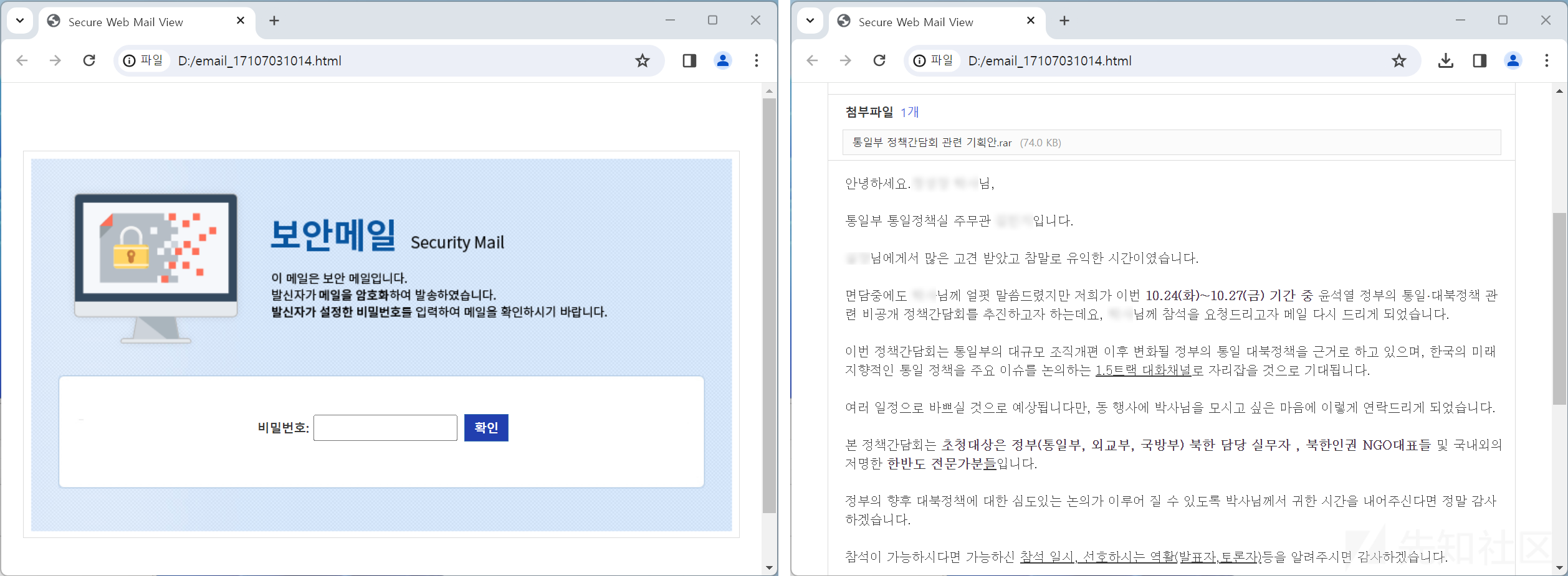Click underlined 참석 일시, 선호하시는 역할 text
The width and height of the screenshot is (1568, 576).
click(x=1140, y=557)
